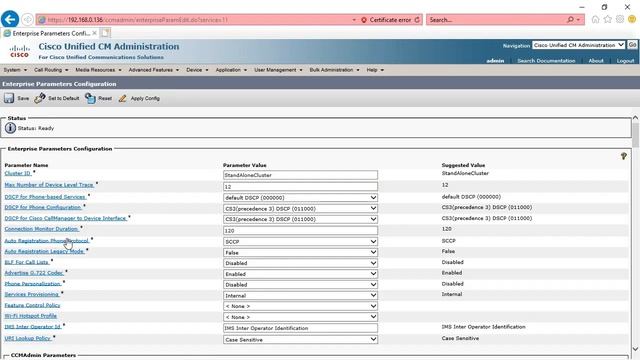
Task: Open the Navigation dropdown
Action: (578, 45)
